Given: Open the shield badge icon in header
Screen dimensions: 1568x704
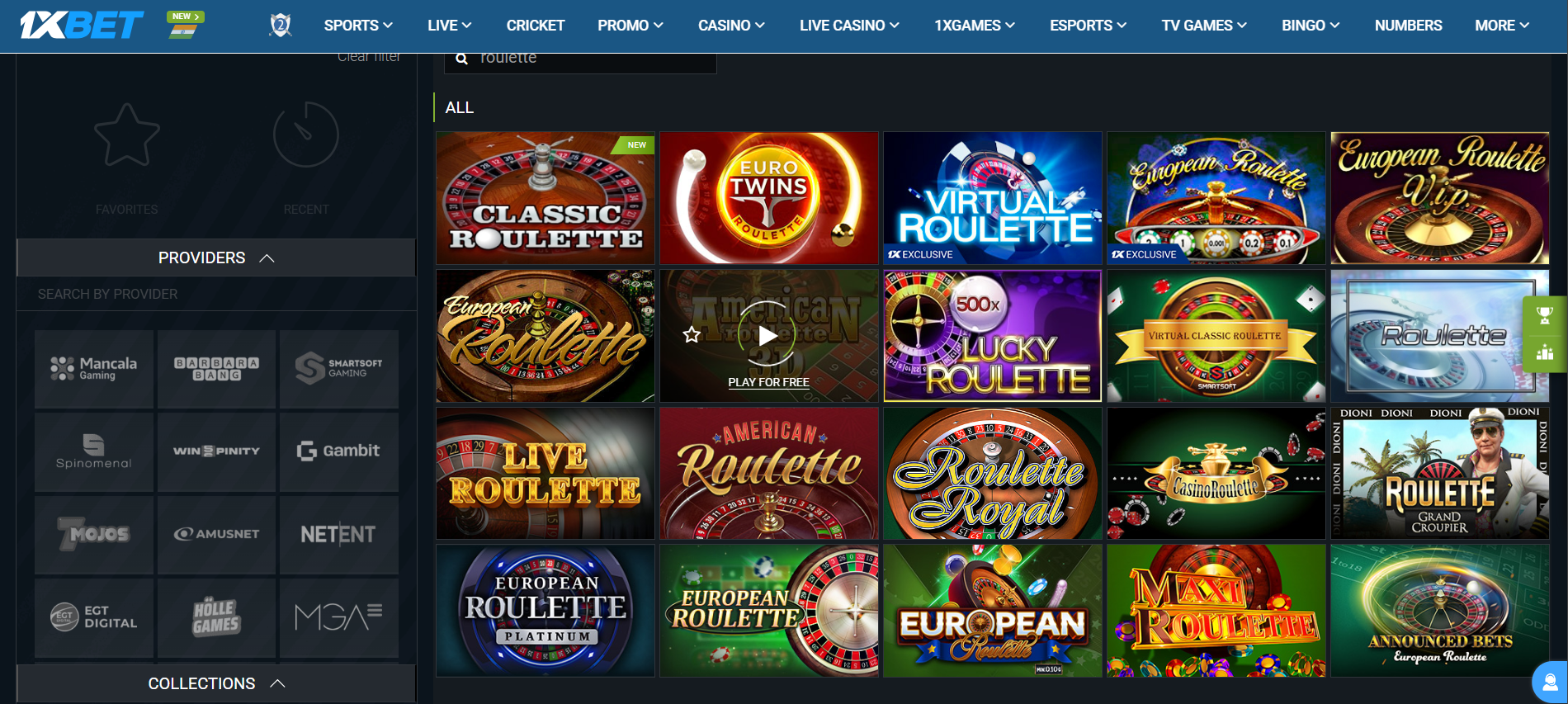Looking at the screenshot, I should click(281, 25).
